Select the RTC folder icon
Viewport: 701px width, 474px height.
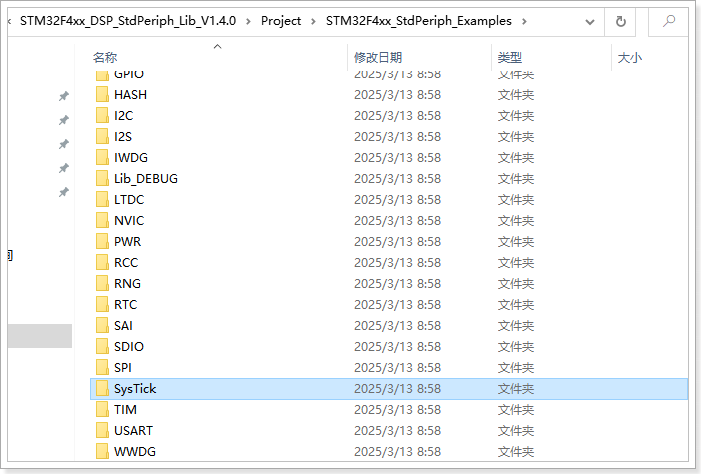tap(102, 305)
